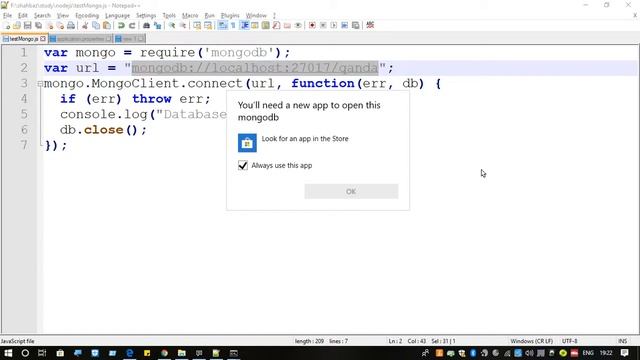The image size is (640, 360).
Task: Open Find with the binoculars icon
Action: (x=146, y=25)
